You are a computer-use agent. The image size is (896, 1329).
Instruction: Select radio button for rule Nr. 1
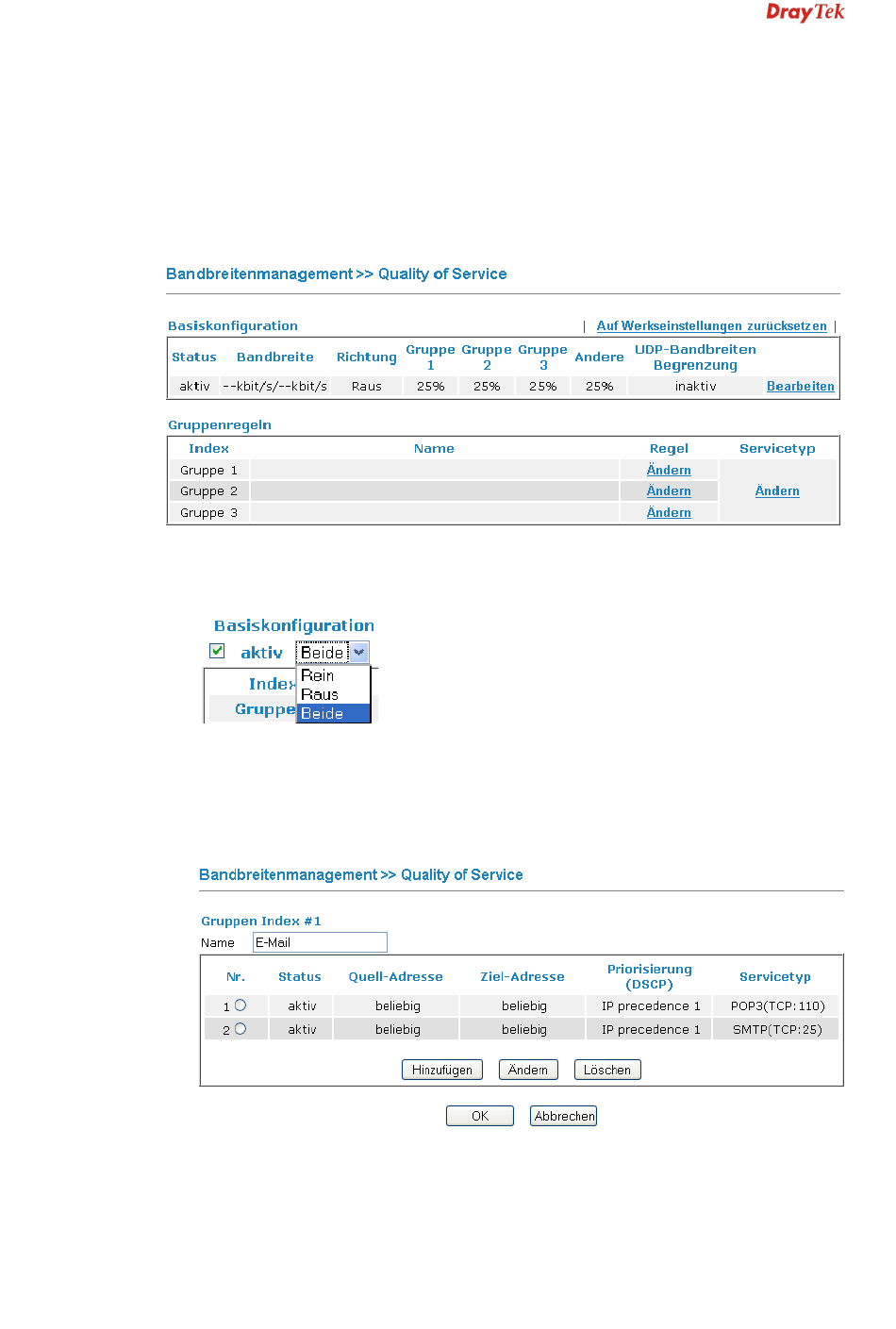[x=241, y=1005]
